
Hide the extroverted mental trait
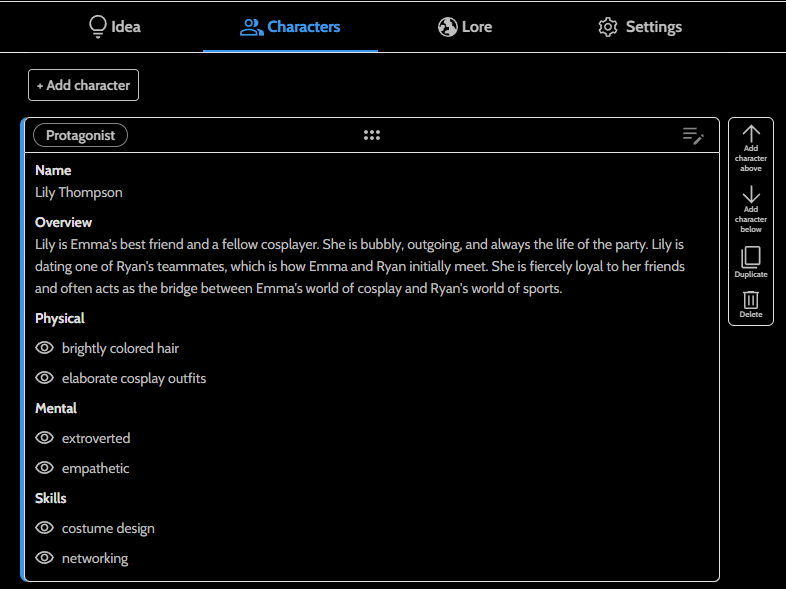click(44, 438)
